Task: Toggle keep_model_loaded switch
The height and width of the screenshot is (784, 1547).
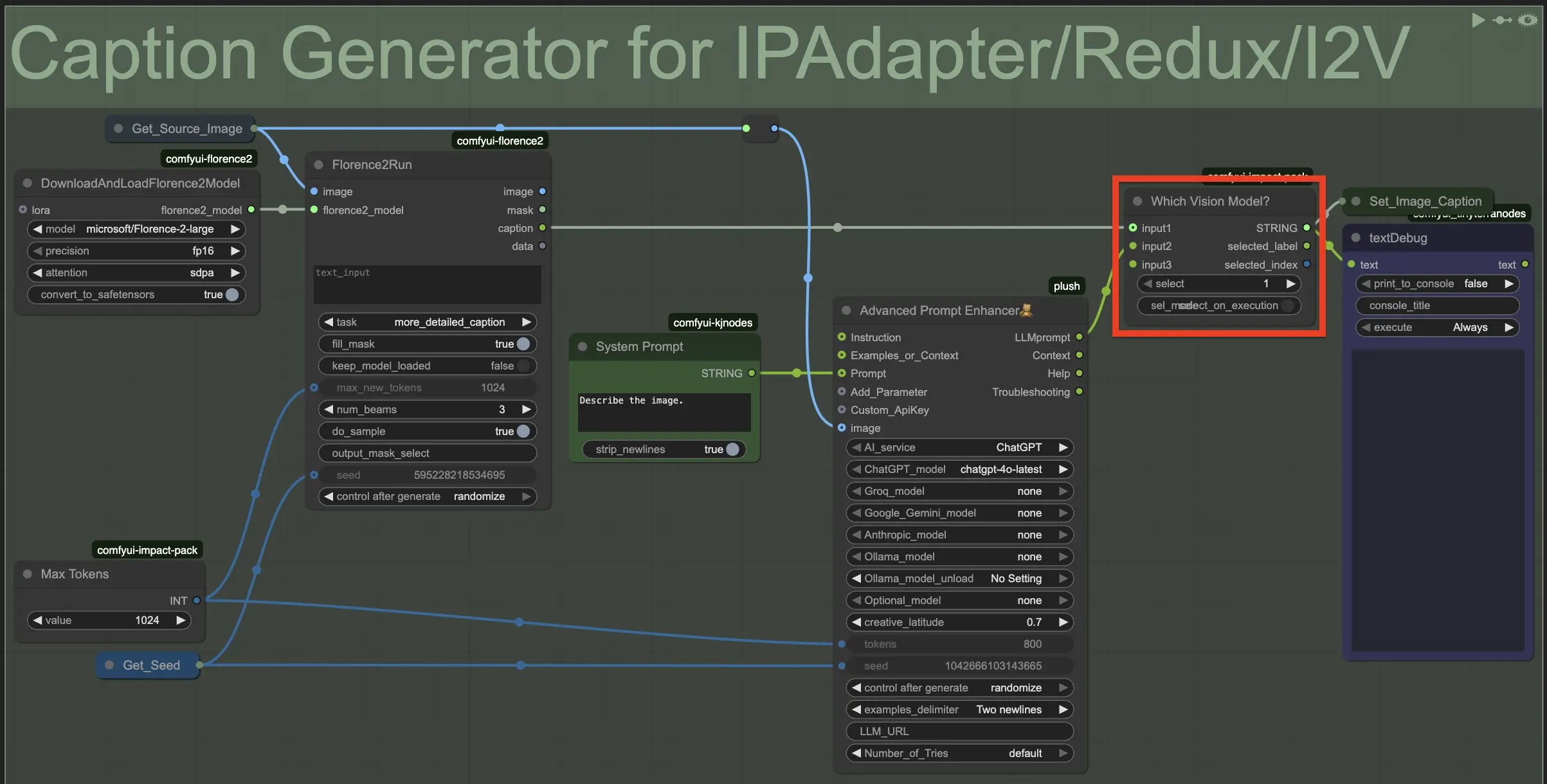Action: [x=523, y=366]
